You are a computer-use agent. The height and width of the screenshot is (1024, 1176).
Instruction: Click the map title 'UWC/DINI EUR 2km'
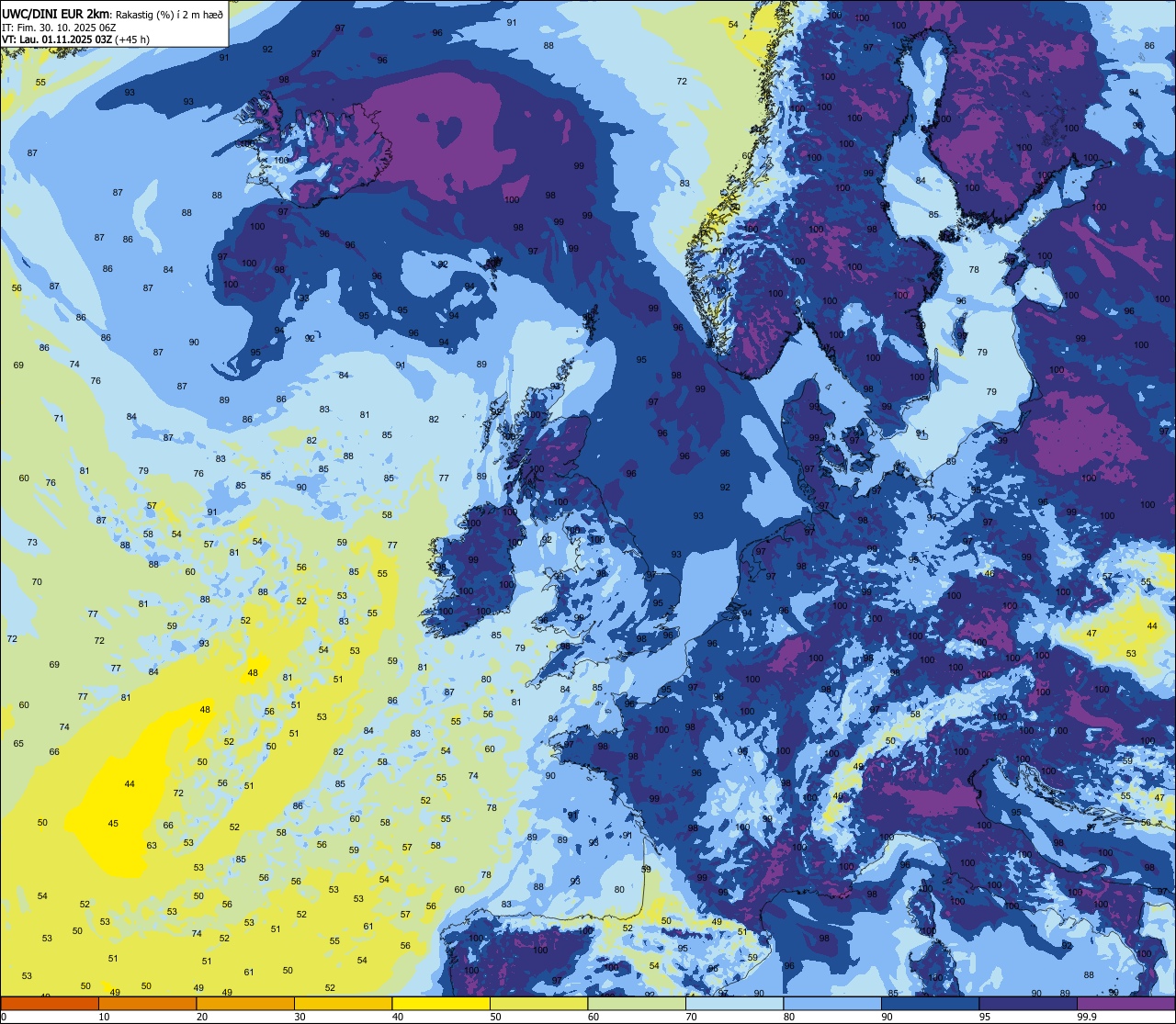[56, 14]
